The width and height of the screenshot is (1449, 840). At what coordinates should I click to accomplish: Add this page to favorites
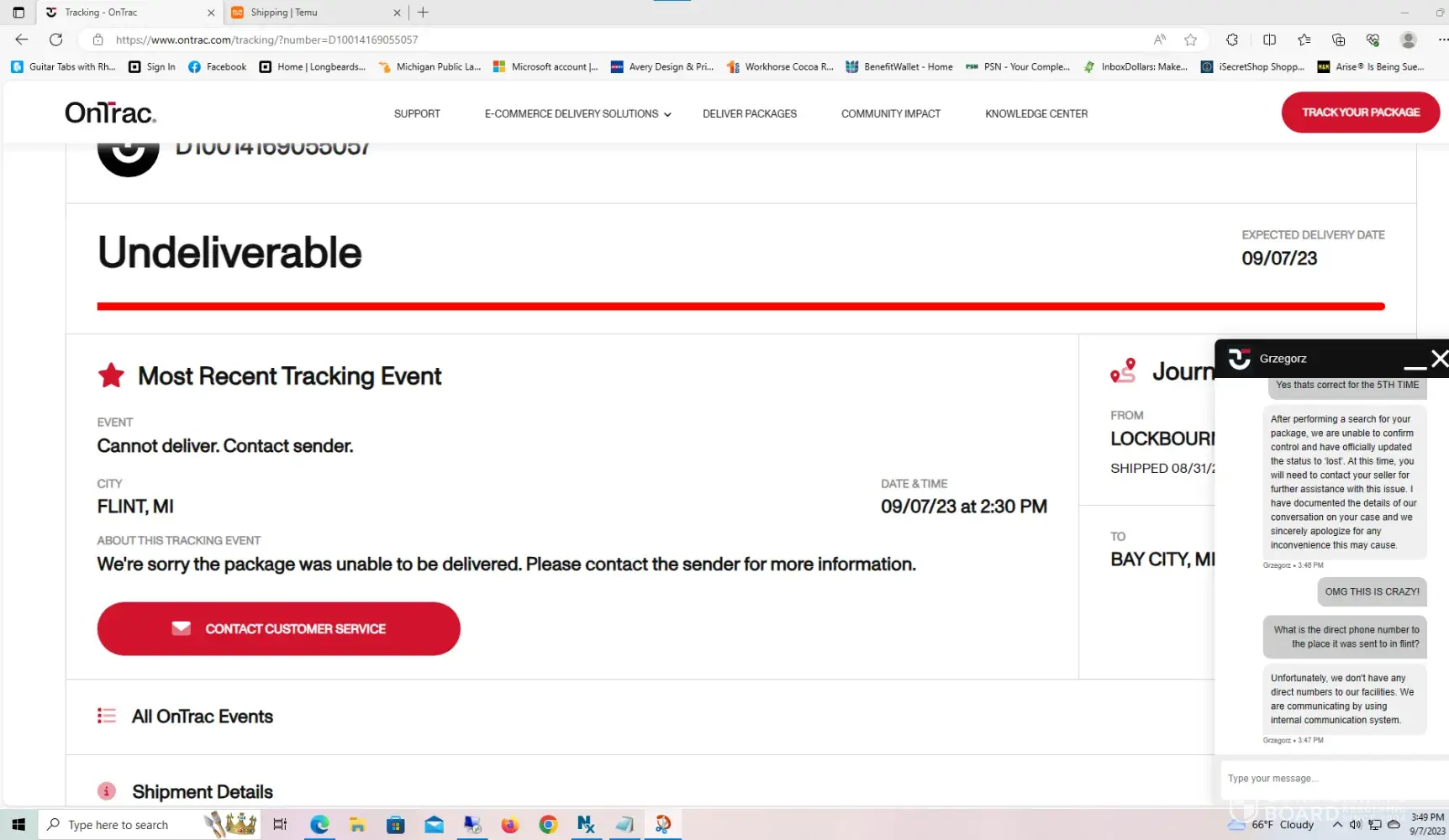click(x=1190, y=39)
